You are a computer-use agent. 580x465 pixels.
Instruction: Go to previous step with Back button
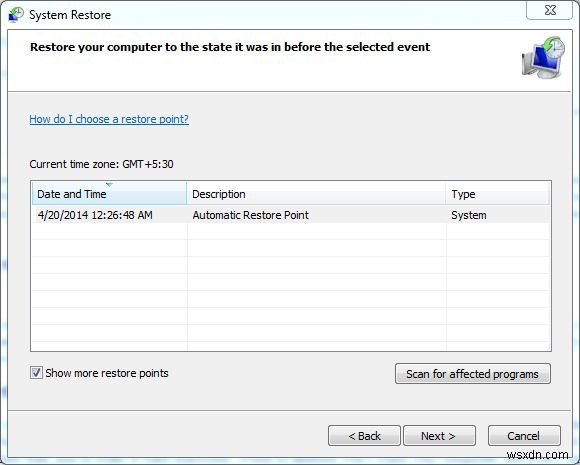click(x=364, y=436)
